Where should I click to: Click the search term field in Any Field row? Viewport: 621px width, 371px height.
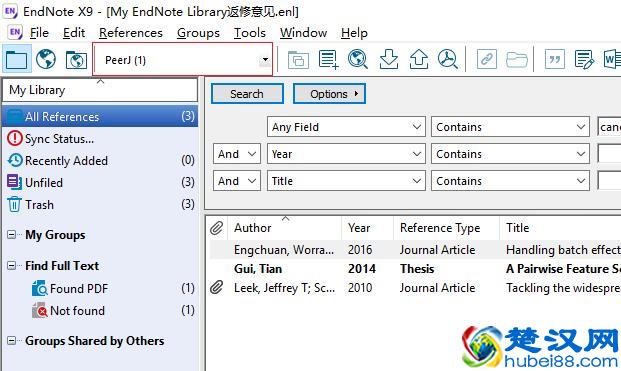[609, 127]
